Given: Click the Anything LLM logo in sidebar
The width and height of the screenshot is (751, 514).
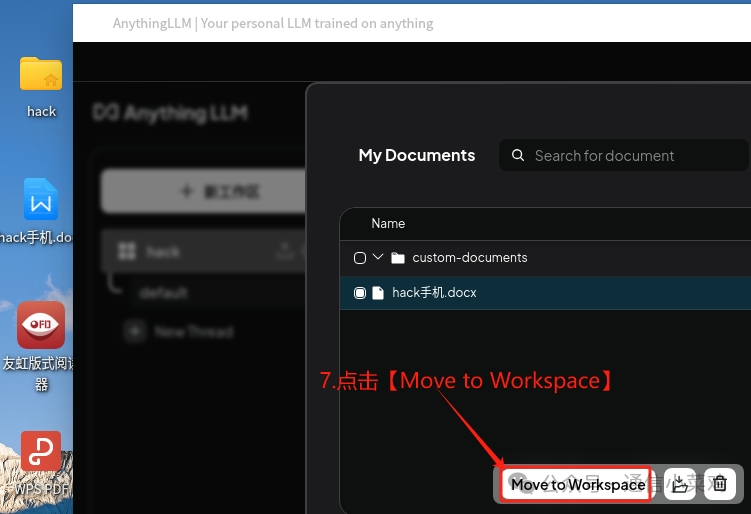Looking at the screenshot, I should pos(171,113).
